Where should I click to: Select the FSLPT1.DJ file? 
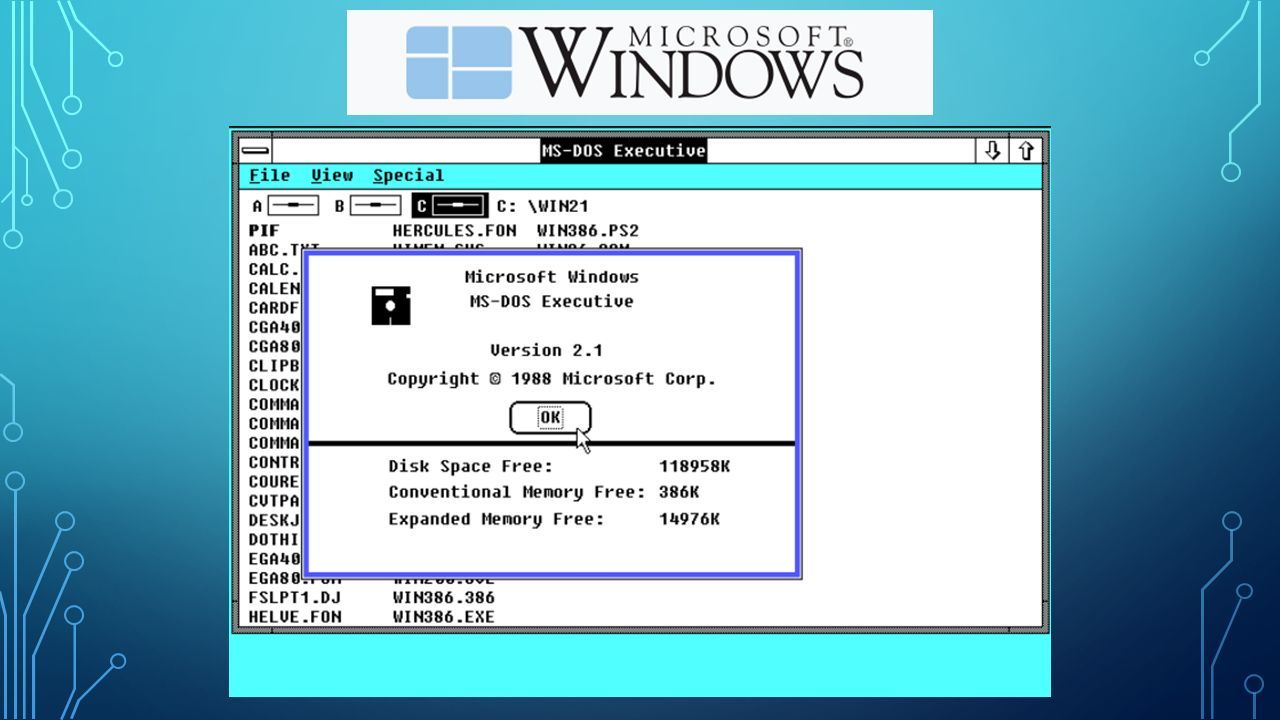click(x=295, y=598)
